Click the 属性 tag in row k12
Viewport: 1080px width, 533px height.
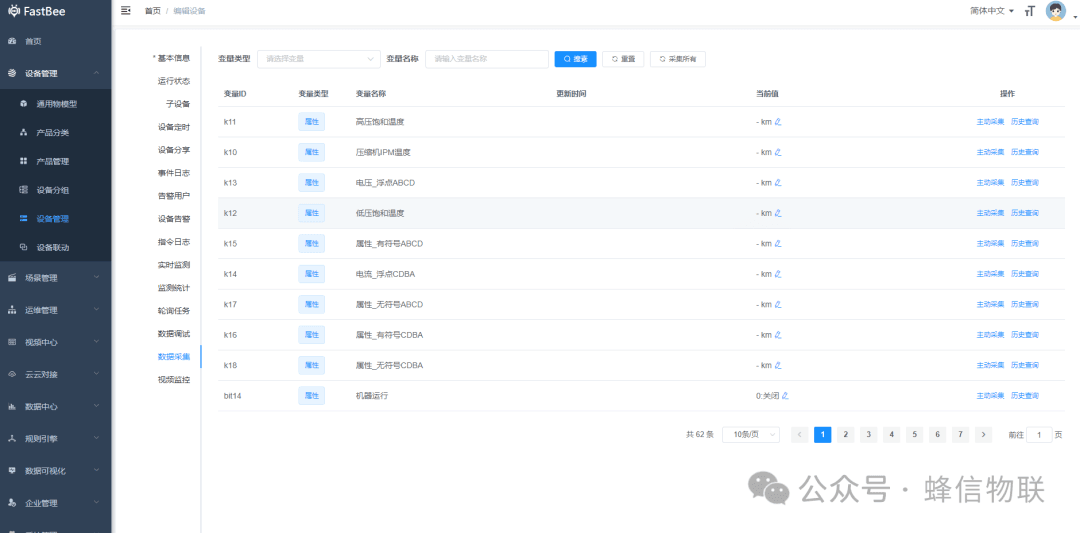point(311,213)
